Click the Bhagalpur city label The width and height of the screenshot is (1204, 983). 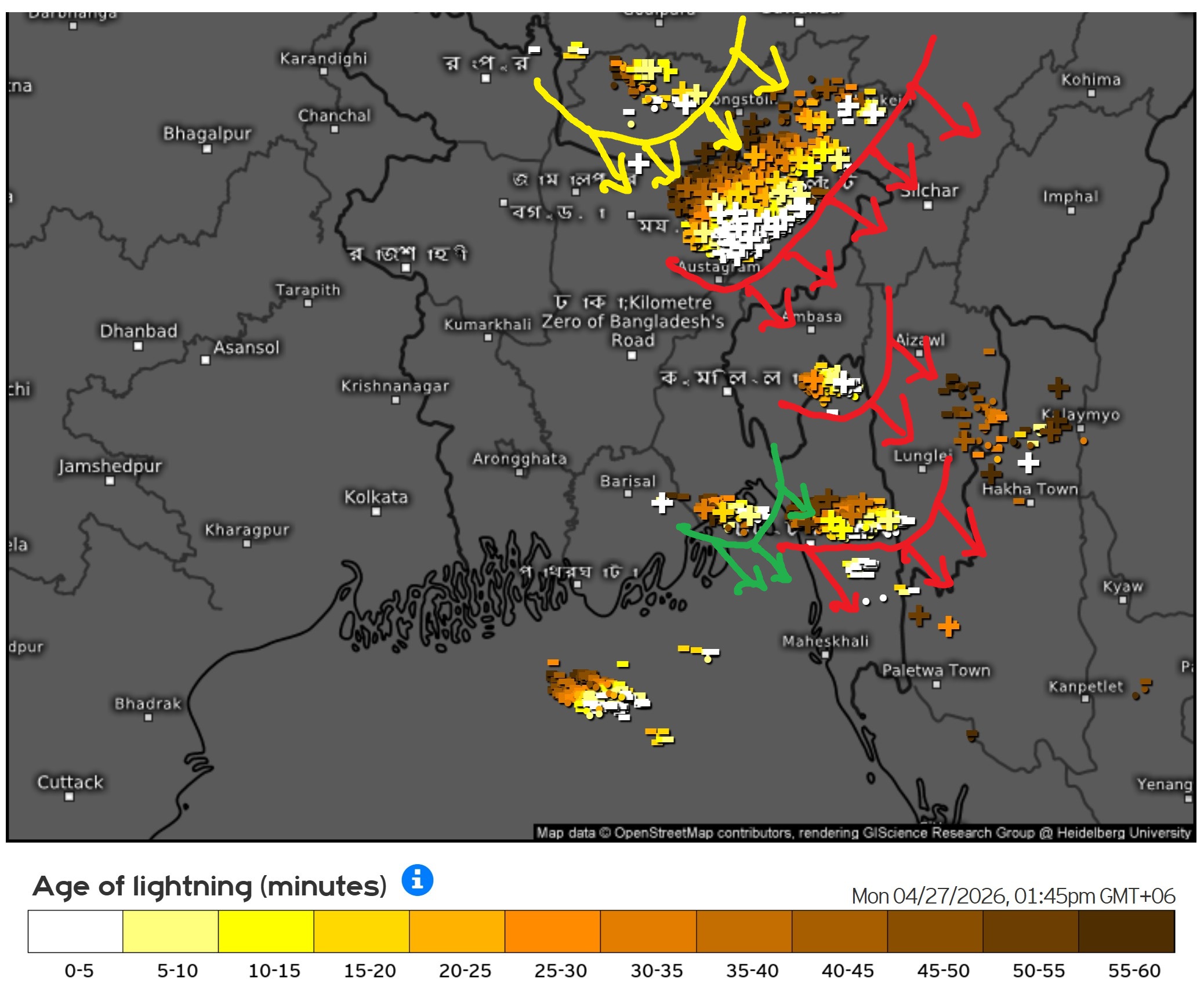click(207, 133)
